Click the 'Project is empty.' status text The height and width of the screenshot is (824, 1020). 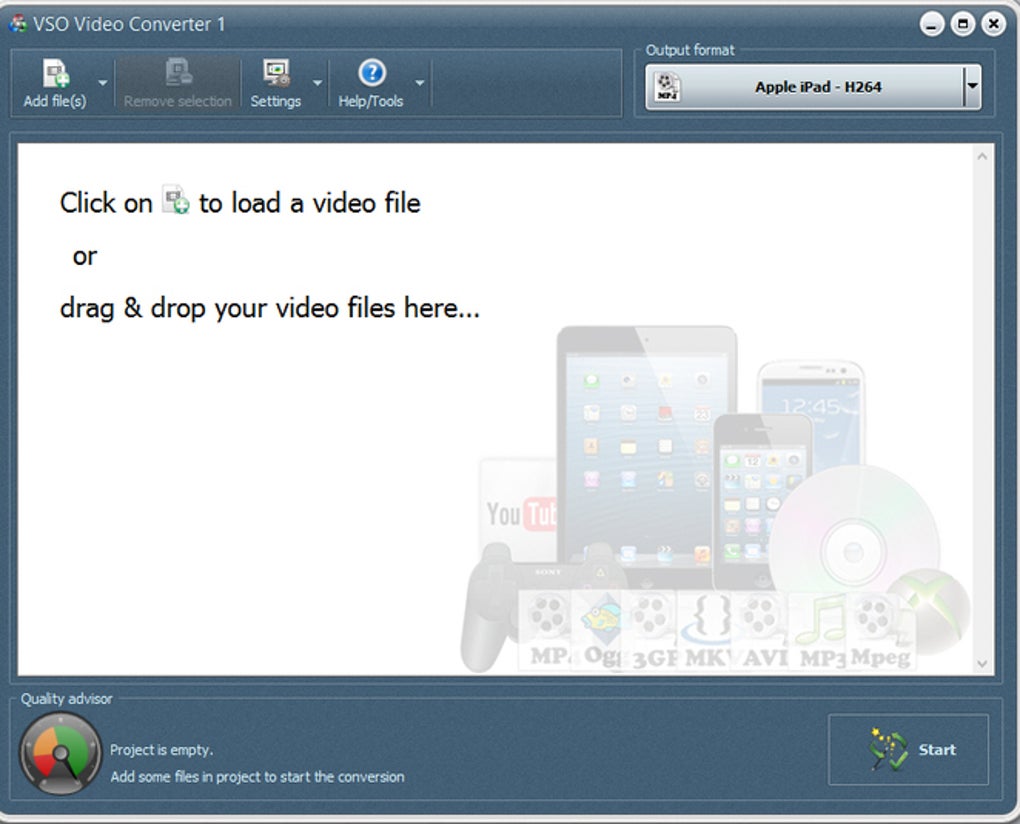click(x=161, y=750)
